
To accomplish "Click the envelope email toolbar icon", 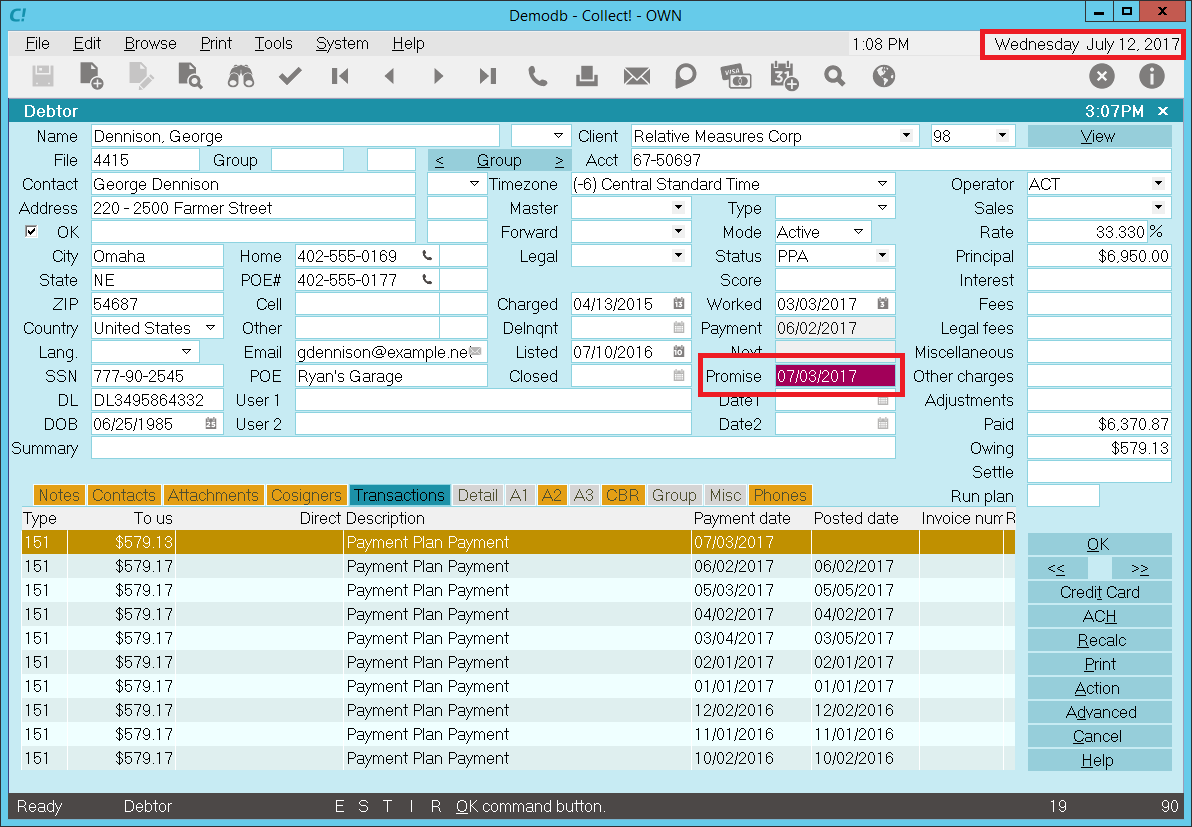I will pos(636,76).
